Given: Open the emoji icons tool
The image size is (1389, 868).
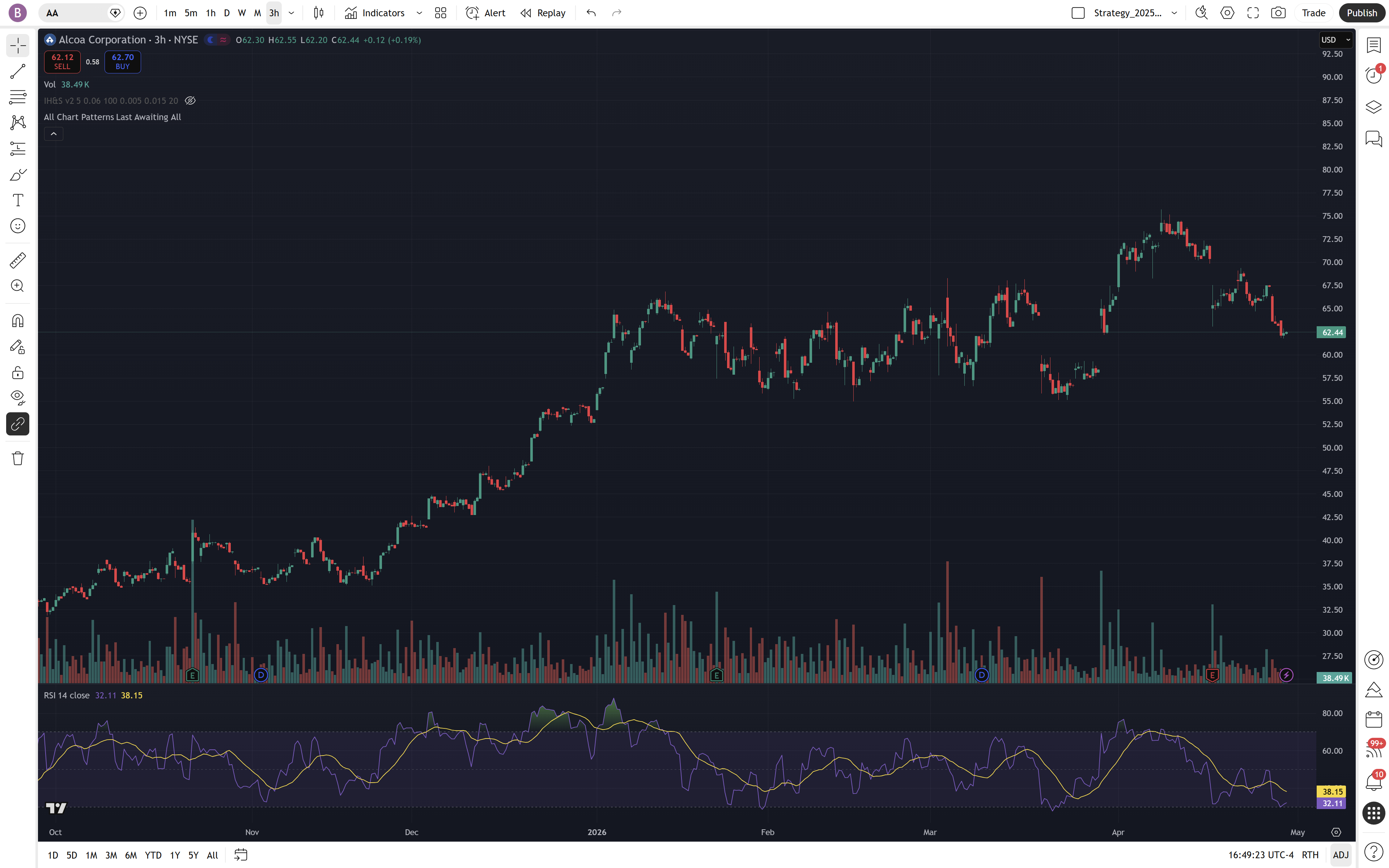Looking at the screenshot, I should point(18,226).
